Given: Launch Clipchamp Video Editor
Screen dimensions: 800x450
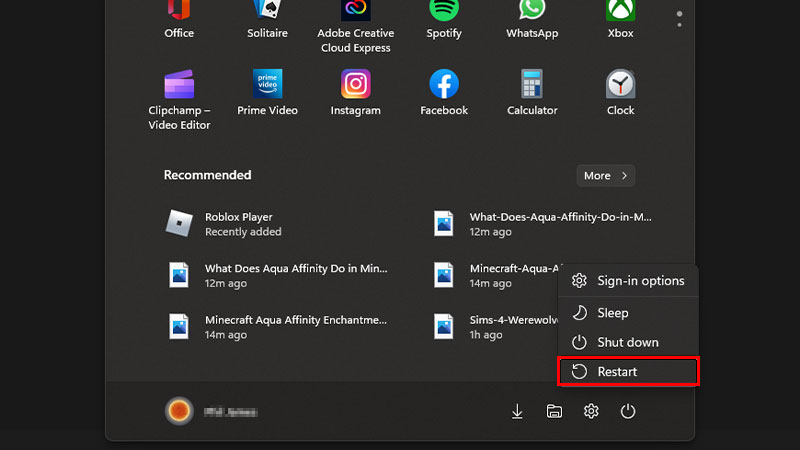Looking at the screenshot, I should coord(179,100).
